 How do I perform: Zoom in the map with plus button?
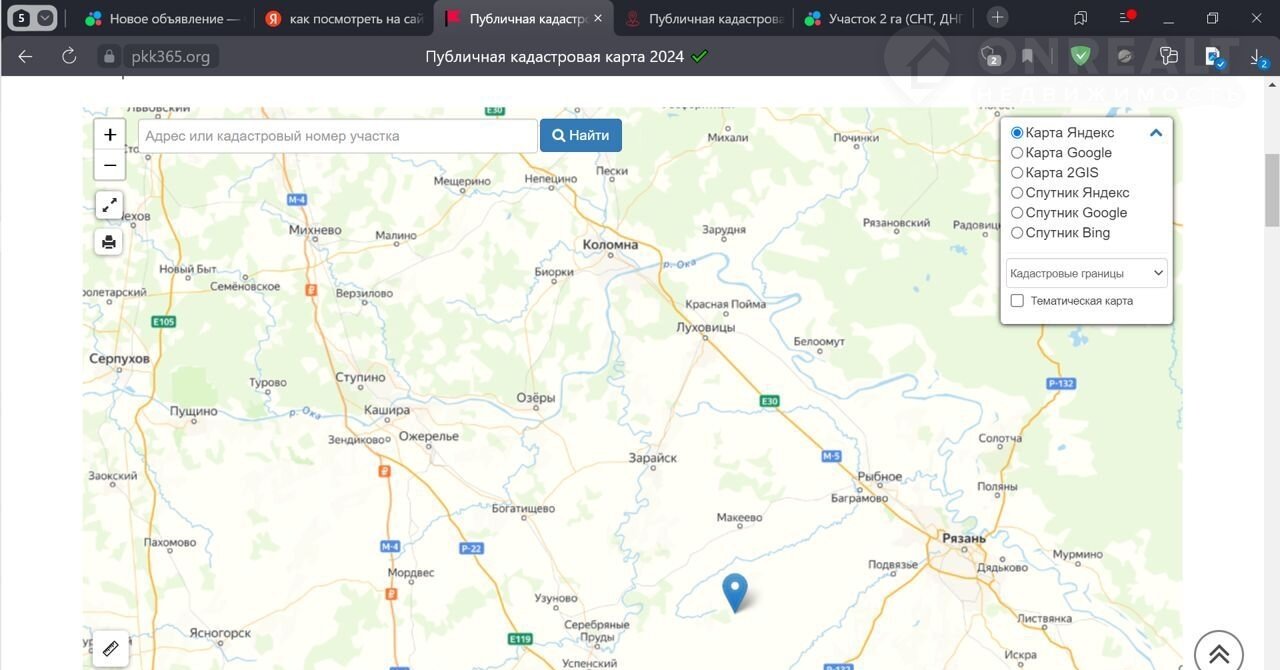[x=110, y=135]
